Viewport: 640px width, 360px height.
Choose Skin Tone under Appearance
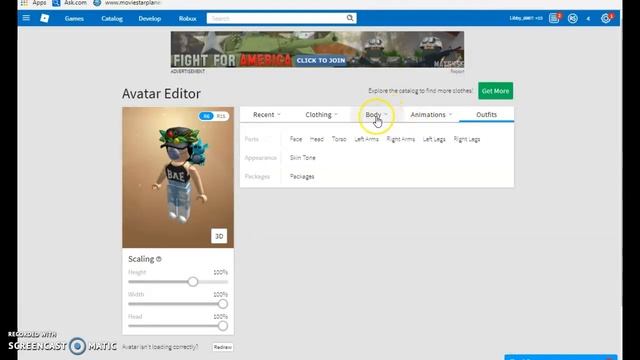tap(302, 158)
